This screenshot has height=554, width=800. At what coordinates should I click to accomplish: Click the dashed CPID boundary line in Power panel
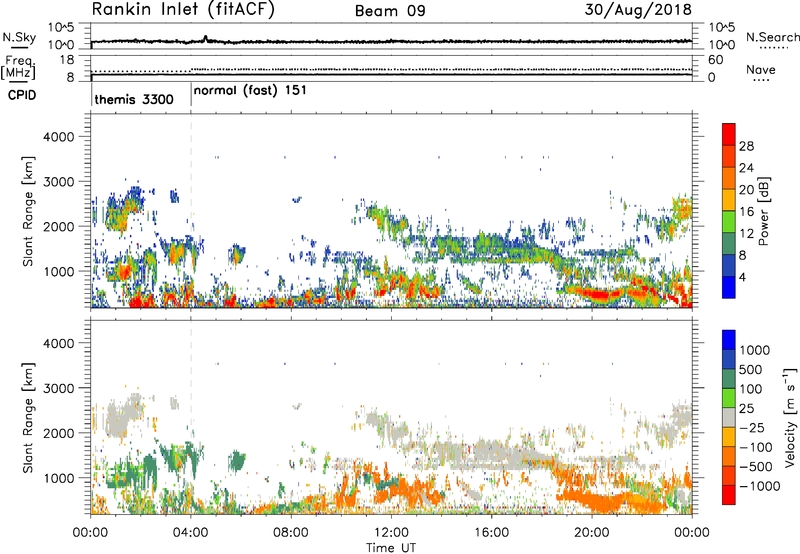click(191, 211)
